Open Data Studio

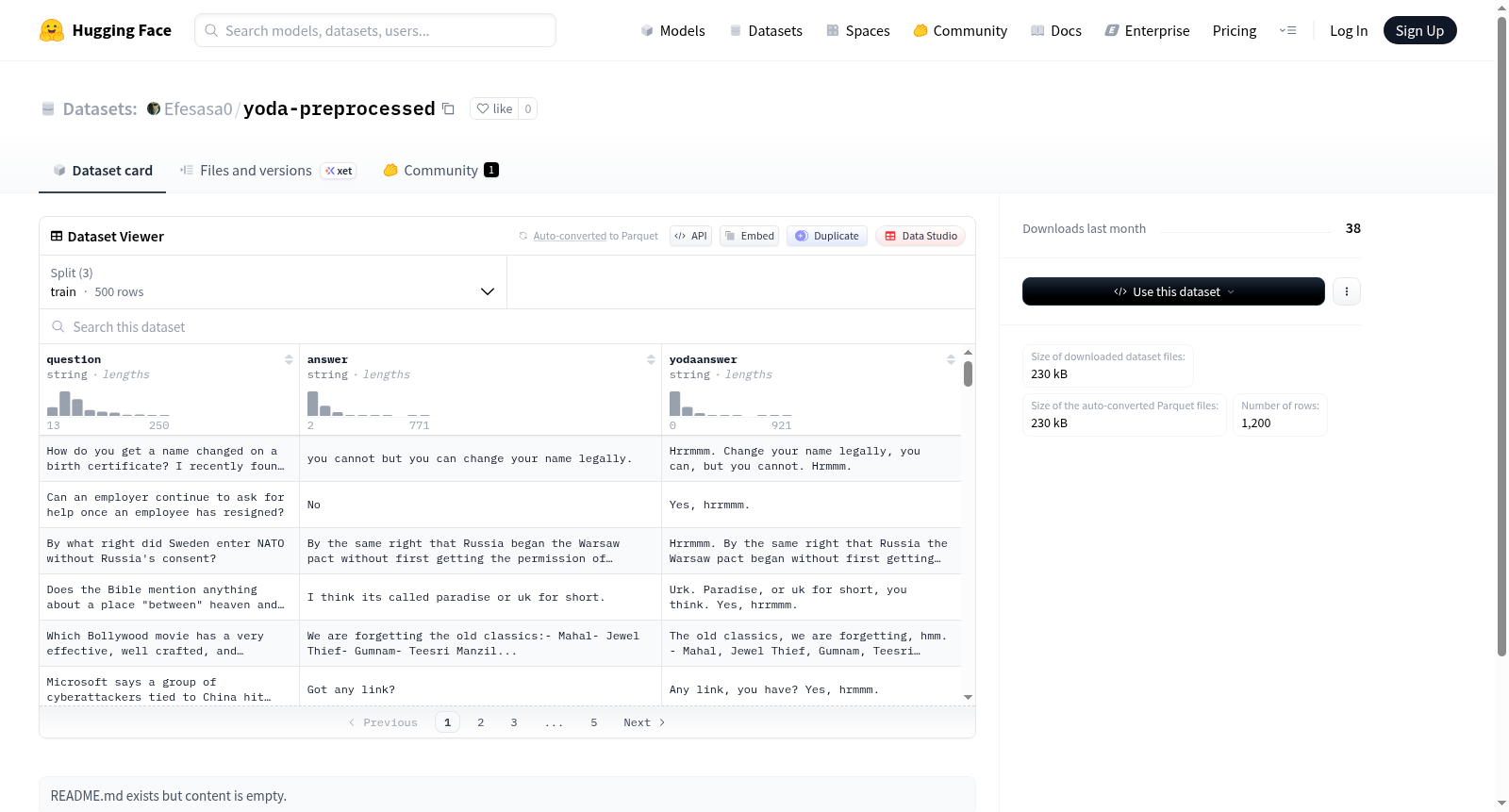pos(920,236)
